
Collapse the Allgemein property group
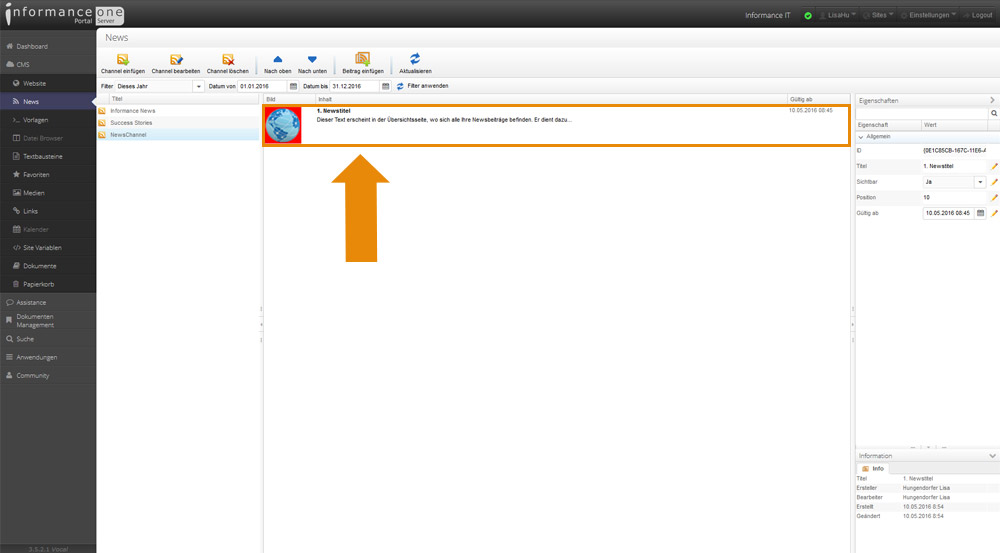(862, 136)
